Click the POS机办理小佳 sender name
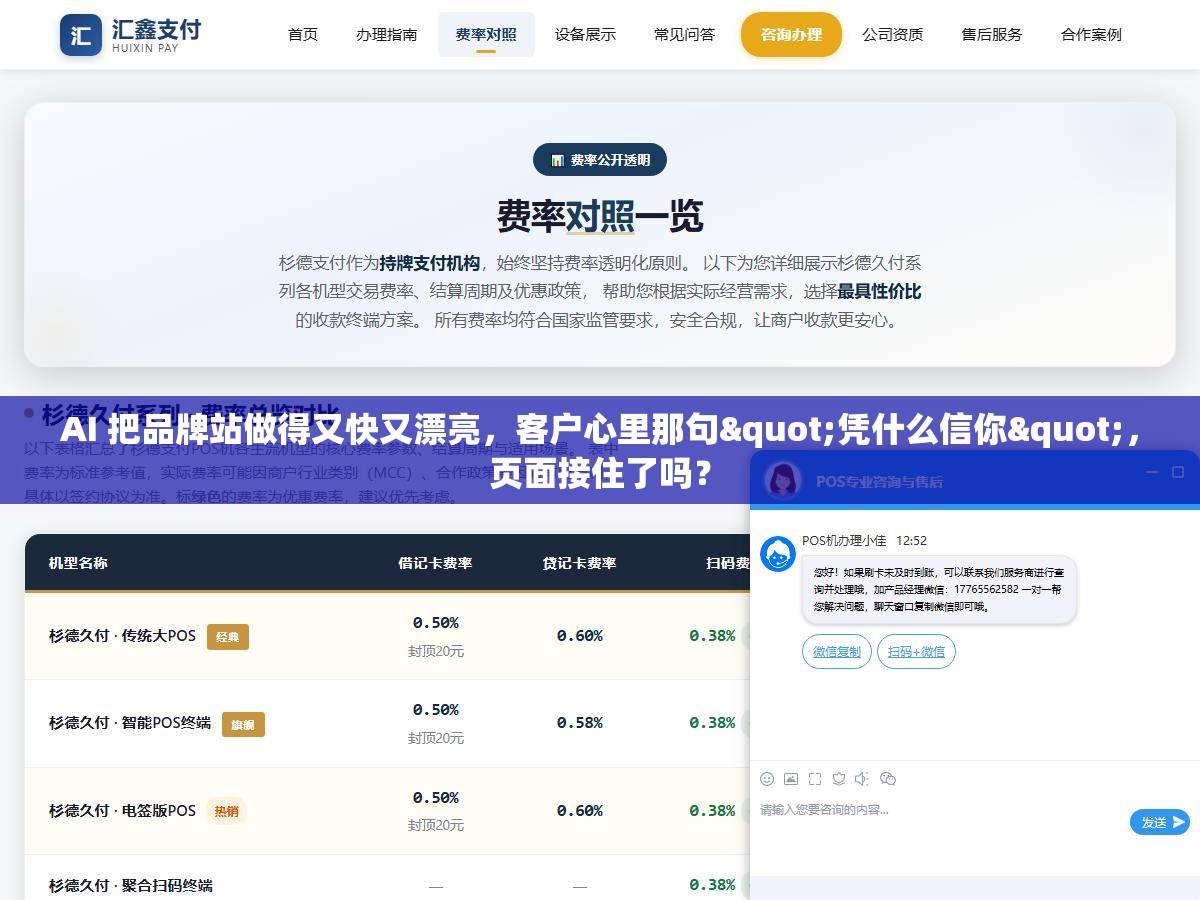This screenshot has width=1200, height=900. coord(844,541)
